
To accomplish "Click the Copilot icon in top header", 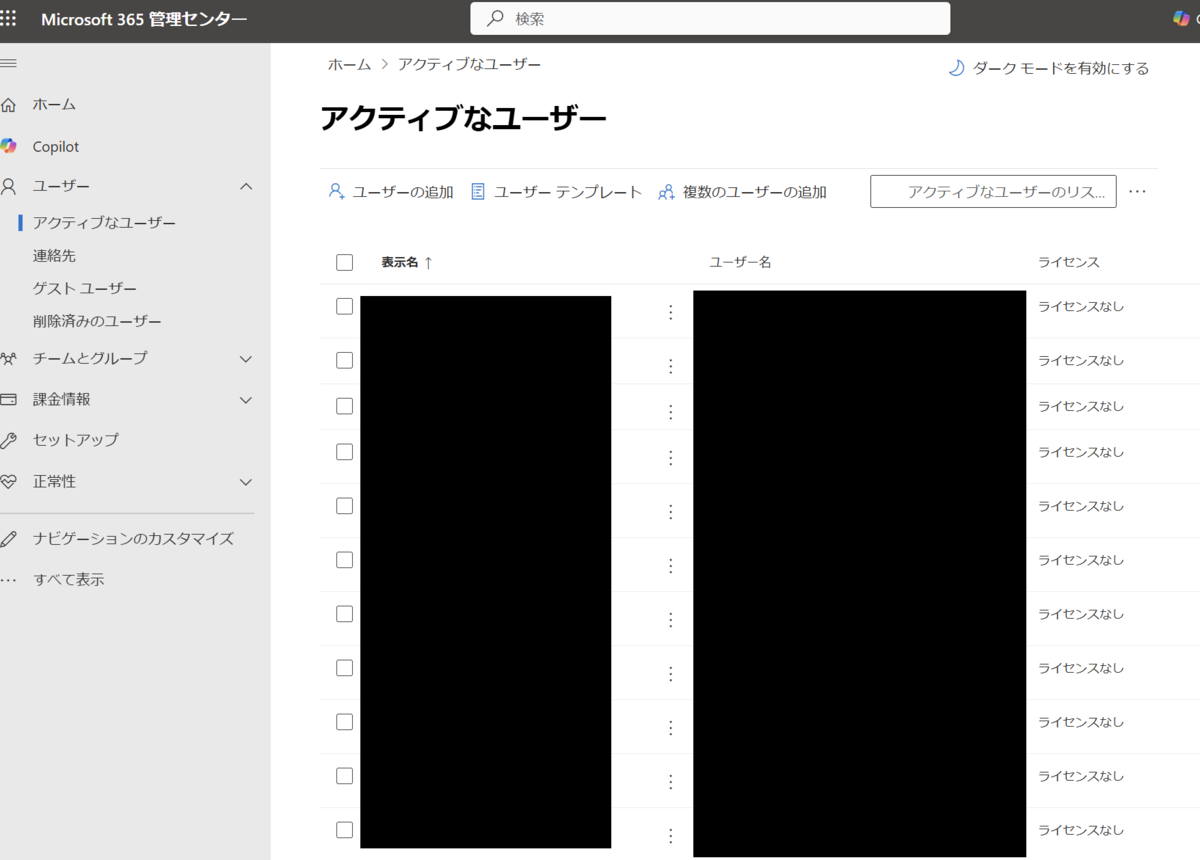I will [x=1182, y=18].
